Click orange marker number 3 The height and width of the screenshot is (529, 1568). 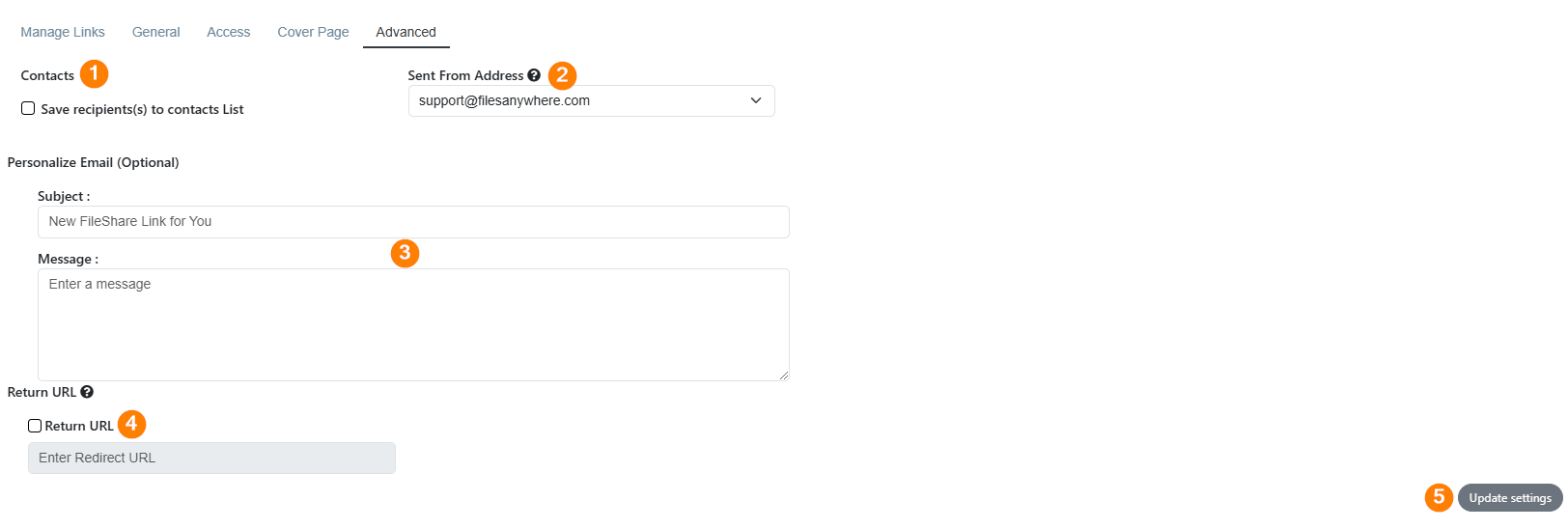click(405, 253)
